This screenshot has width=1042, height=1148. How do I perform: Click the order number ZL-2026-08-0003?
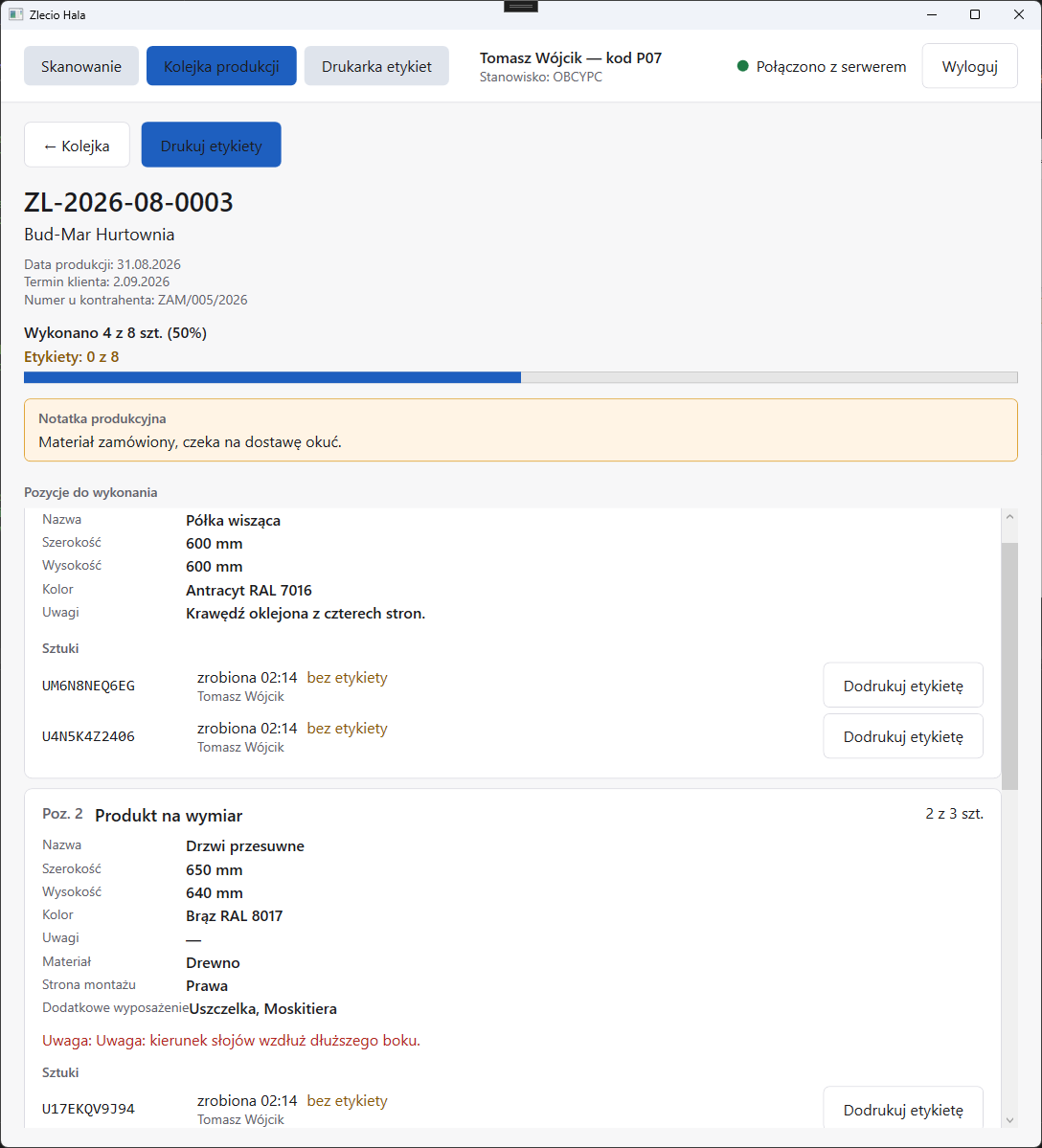[x=129, y=202]
